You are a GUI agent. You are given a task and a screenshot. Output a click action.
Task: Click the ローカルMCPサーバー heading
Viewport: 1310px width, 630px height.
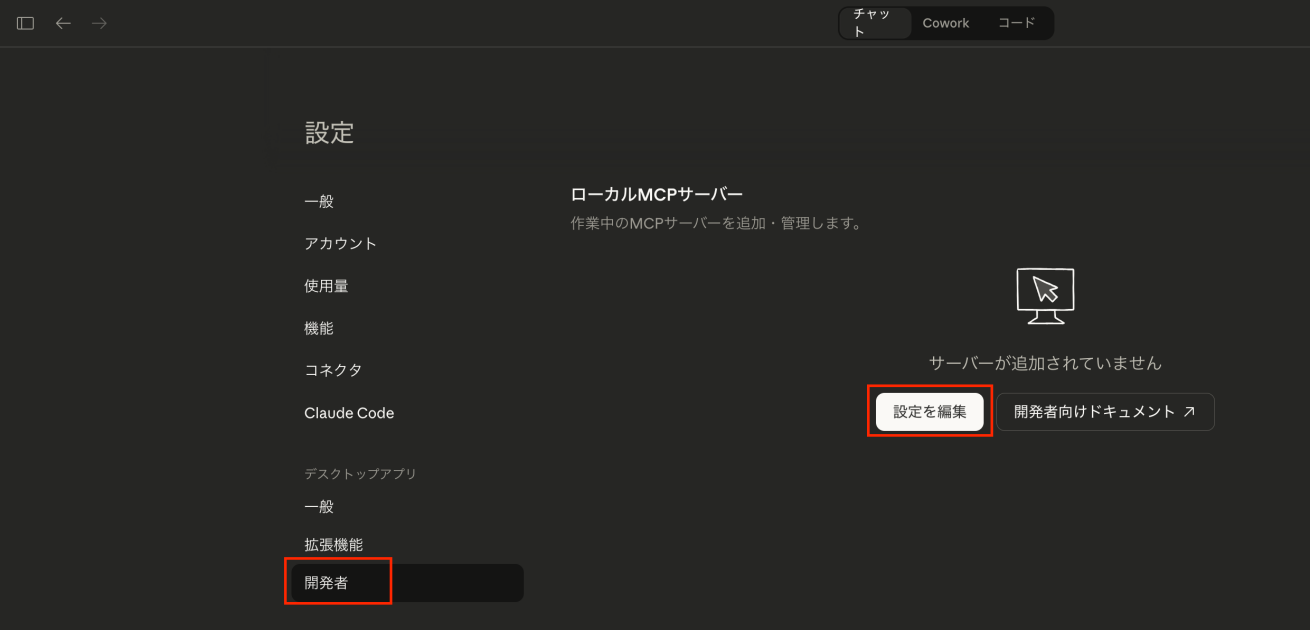coord(656,194)
